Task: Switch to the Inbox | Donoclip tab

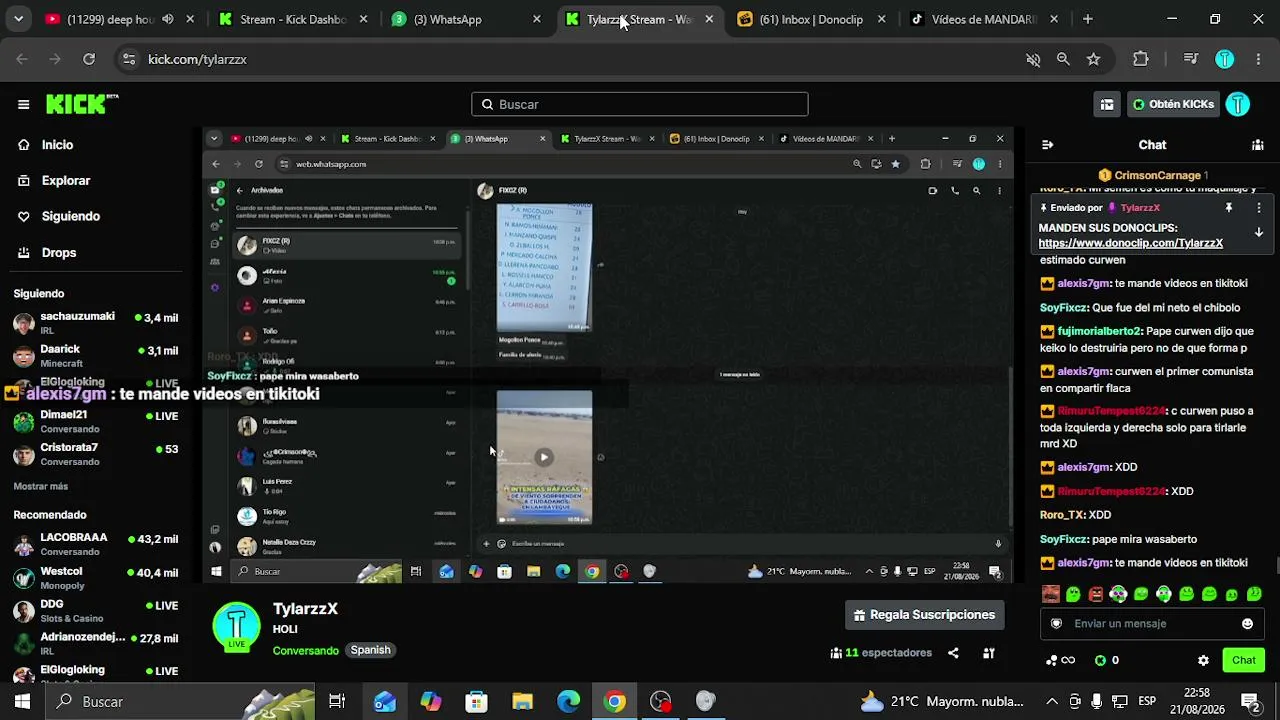Action: [813, 19]
